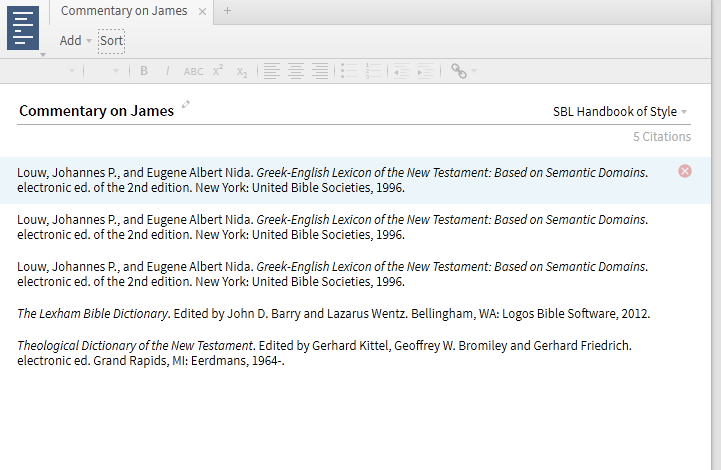Viewport: 721px width, 470px height.
Task: Remove the highlighted Louw citation
Action: (685, 171)
